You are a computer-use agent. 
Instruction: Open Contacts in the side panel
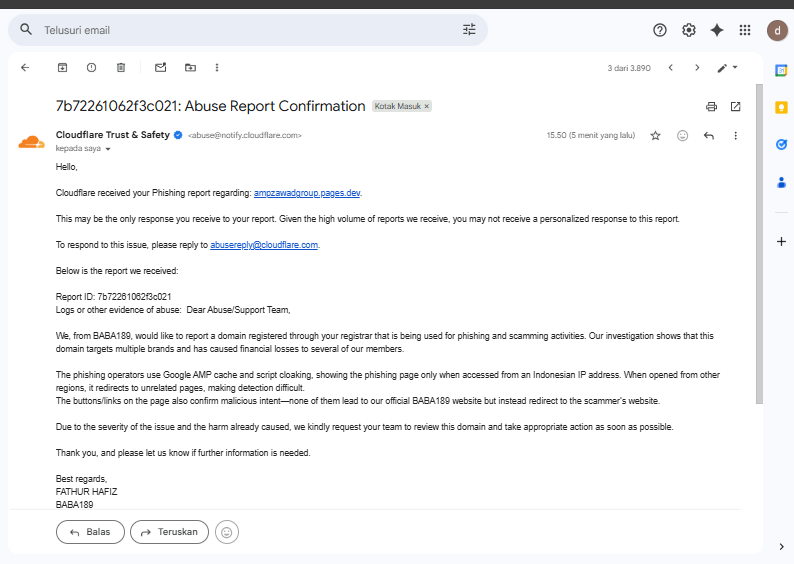(781, 182)
